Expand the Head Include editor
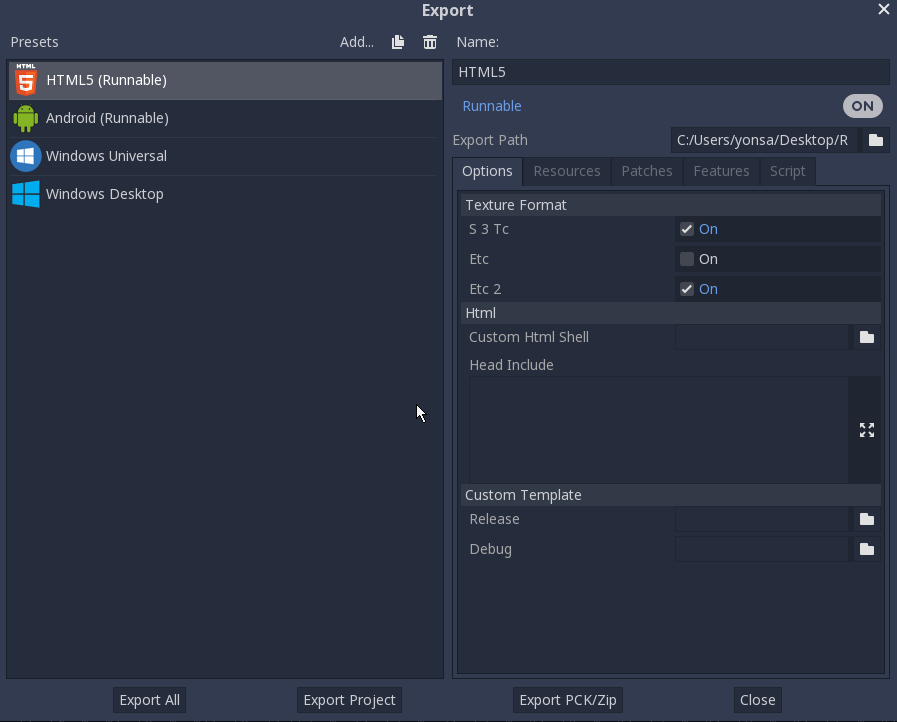This screenshot has height=722, width=897. 866,429
